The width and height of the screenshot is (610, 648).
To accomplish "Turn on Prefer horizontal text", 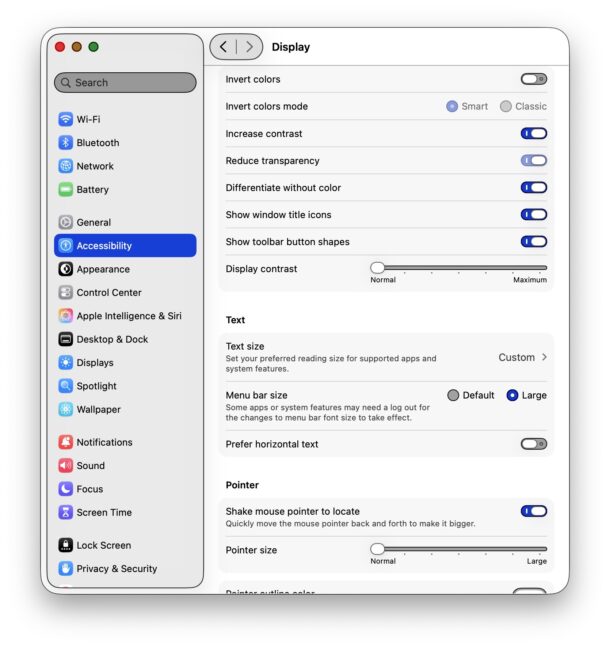I will tap(534, 444).
